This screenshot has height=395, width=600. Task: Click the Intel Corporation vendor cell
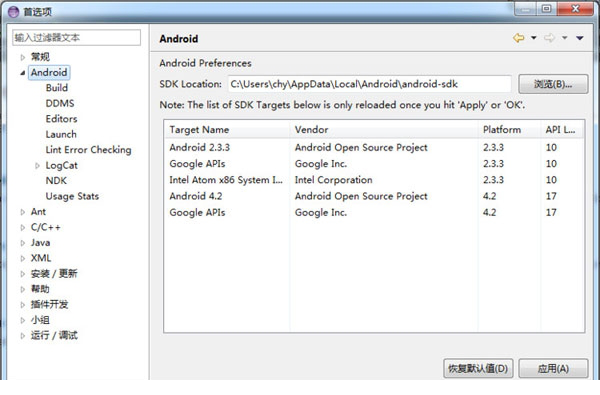333,180
